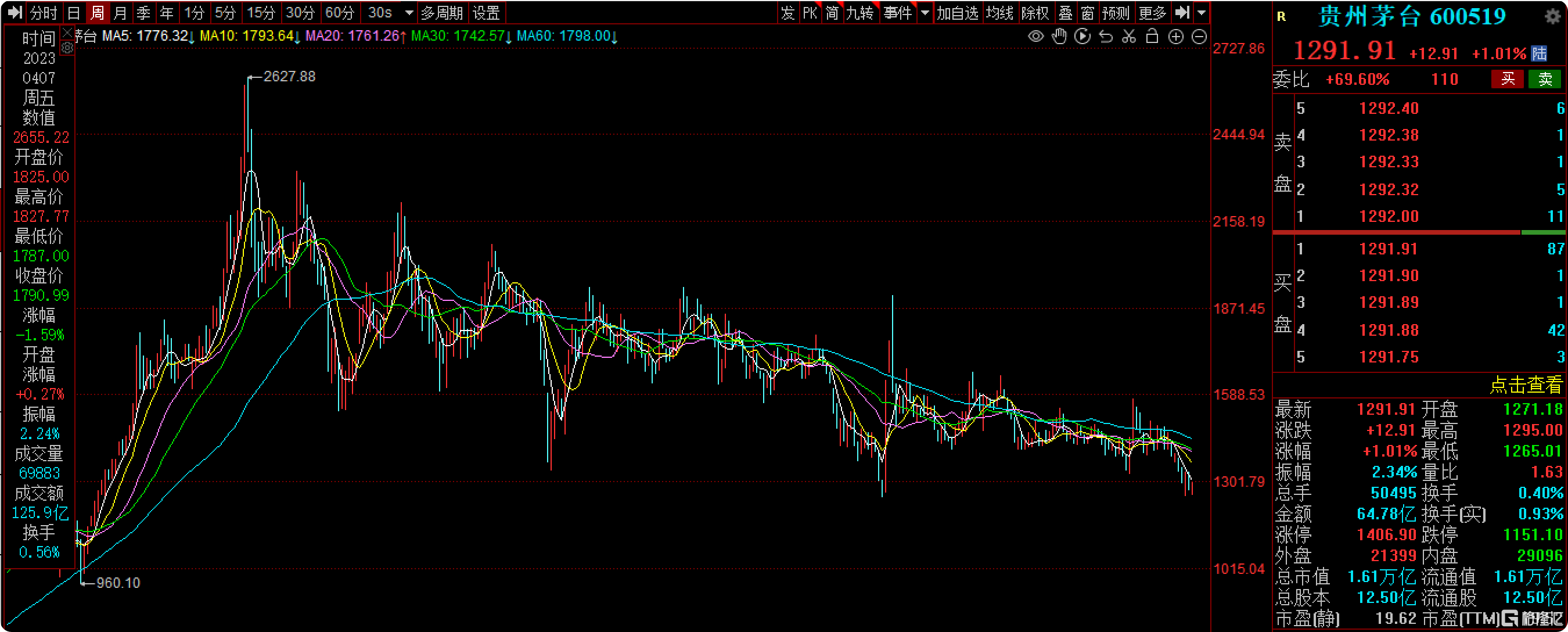Enable the 九转 indicator

tap(859, 13)
